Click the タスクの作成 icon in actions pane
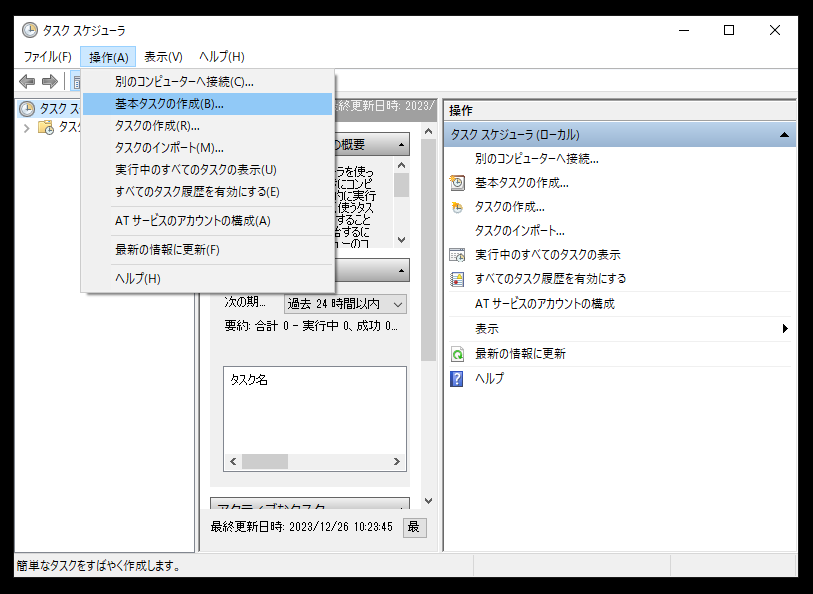 pyautogui.click(x=458, y=207)
